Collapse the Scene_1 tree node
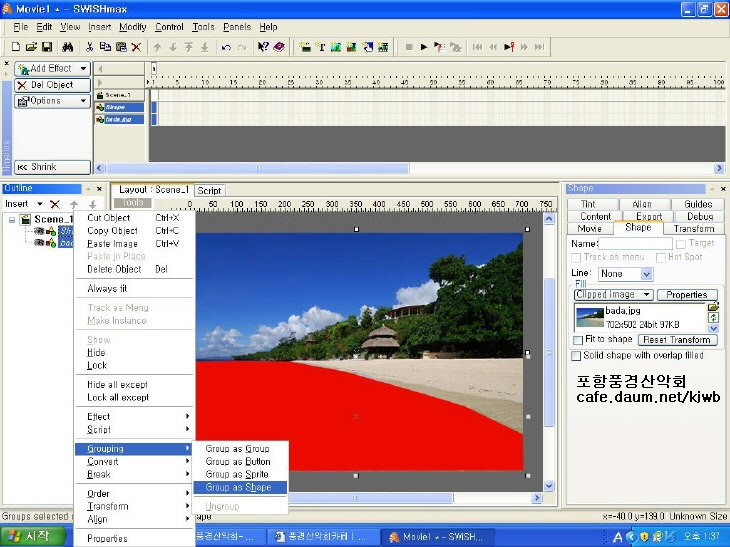Image resolution: width=730 pixels, height=547 pixels. coord(12,220)
